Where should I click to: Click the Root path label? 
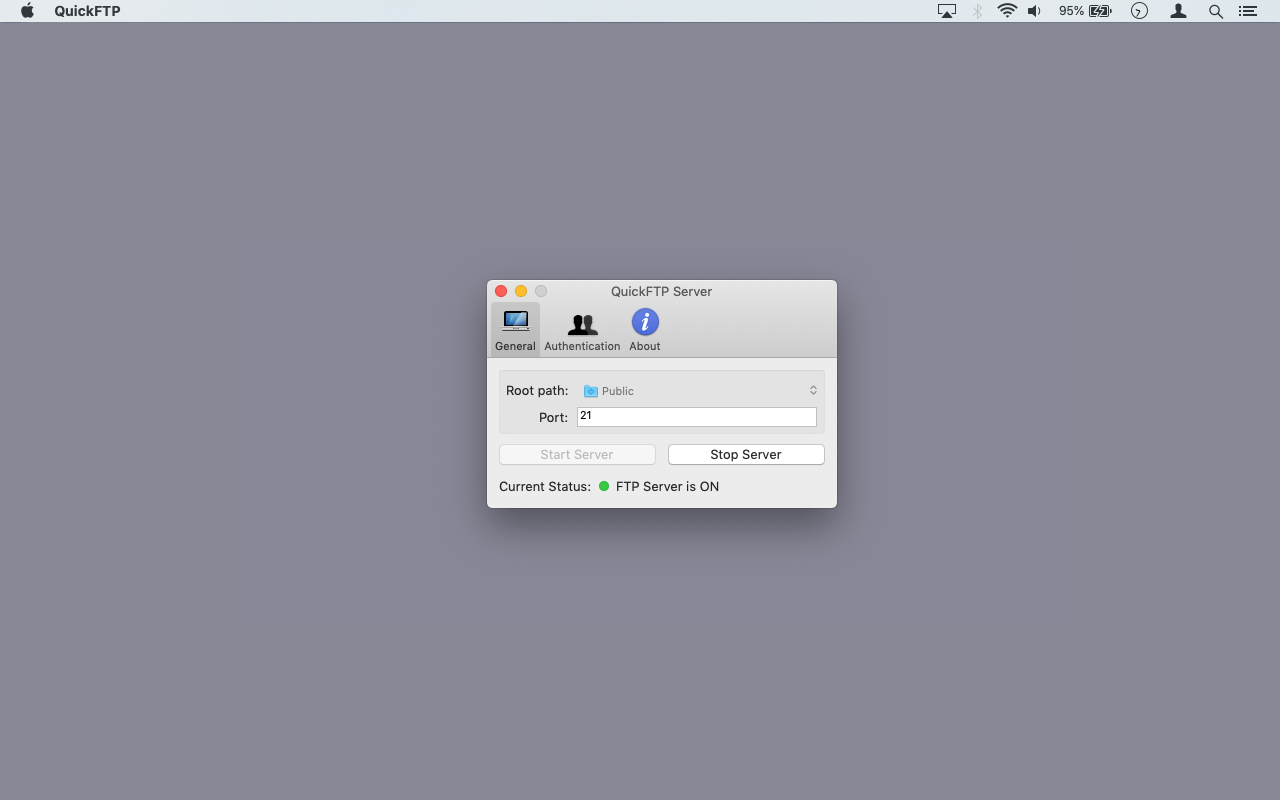tap(537, 390)
